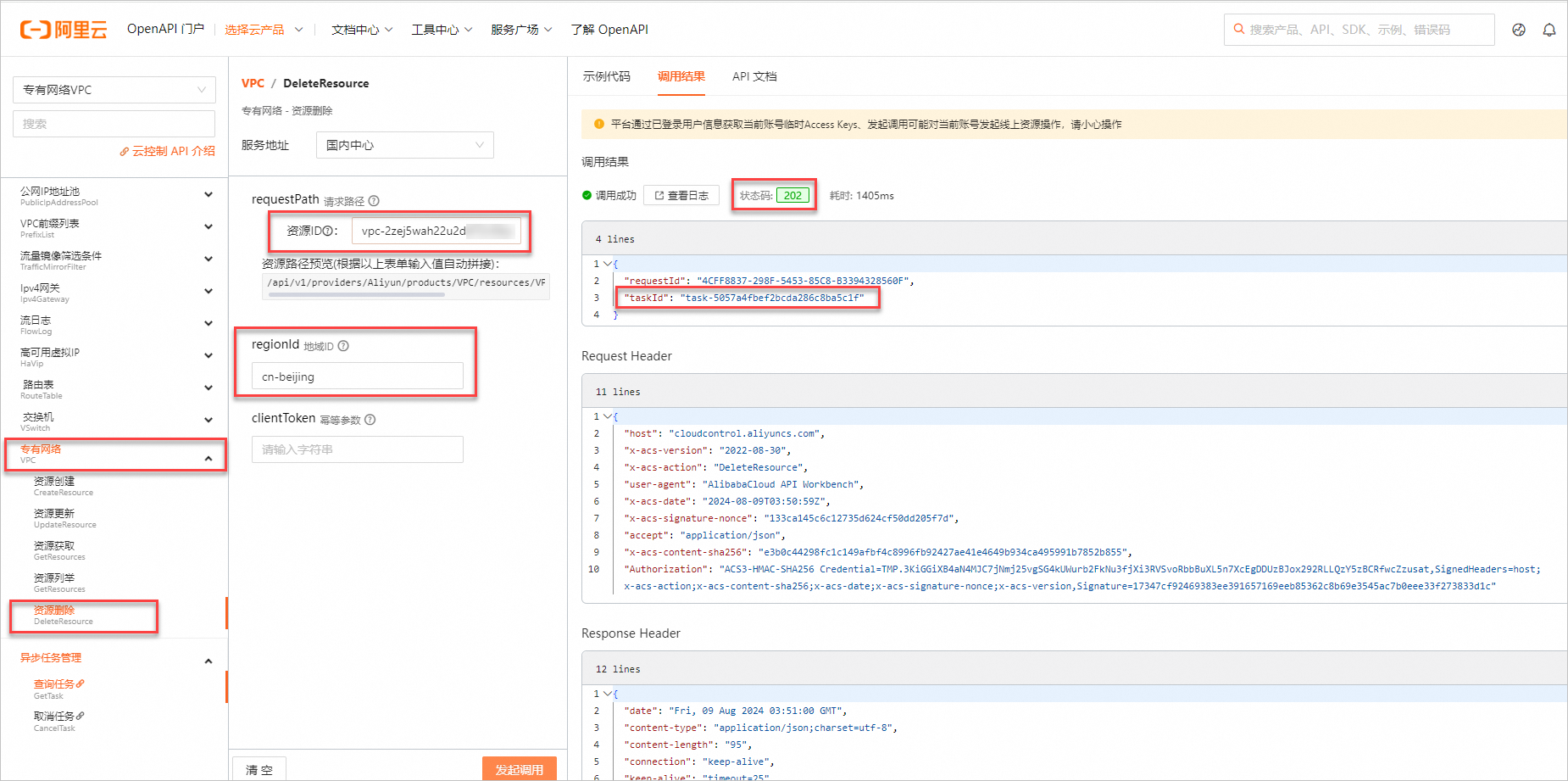This screenshot has height=781, width=1568.
Task: Click the help icon beside clientToken
Action: tap(370, 420)
